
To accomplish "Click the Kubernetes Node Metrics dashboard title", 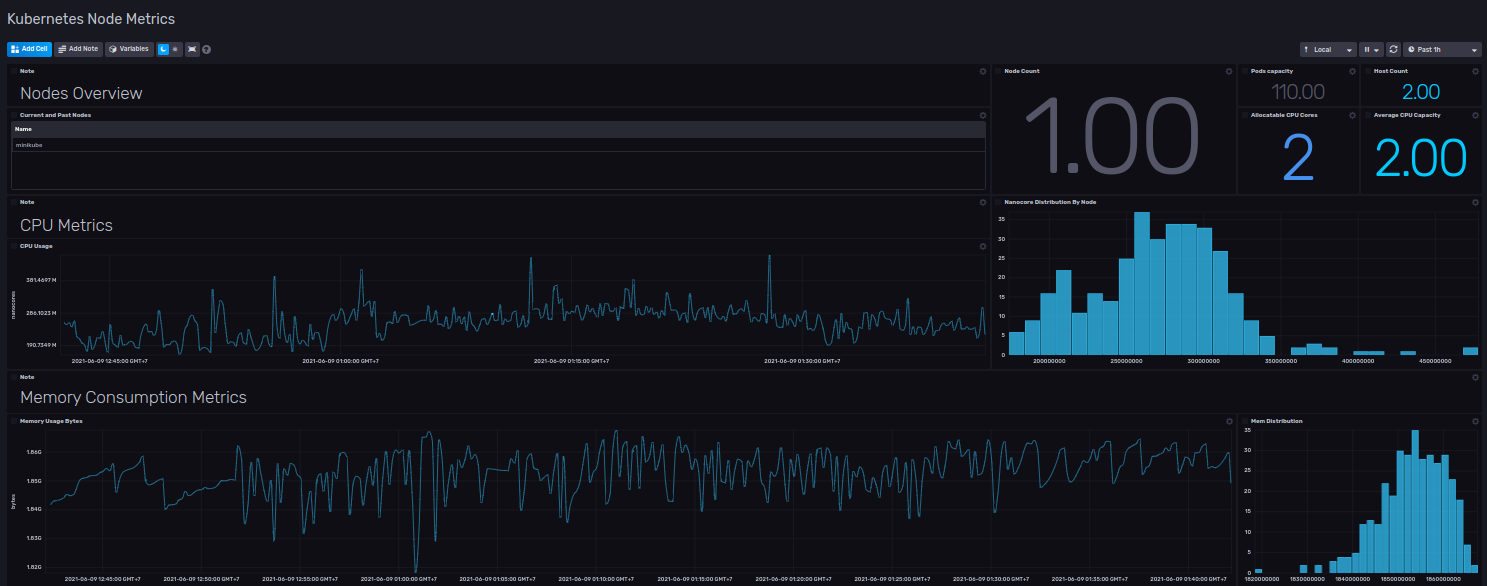I will [91, 19].
